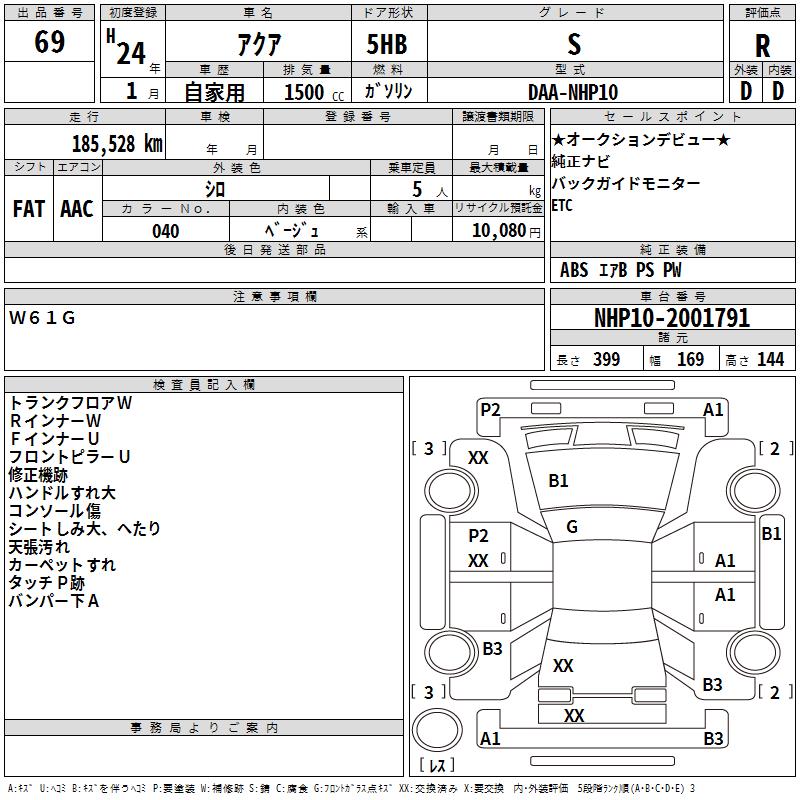Select the seating capacity 5 人
This screenshot has height=800, width=800.
[429, 190]
